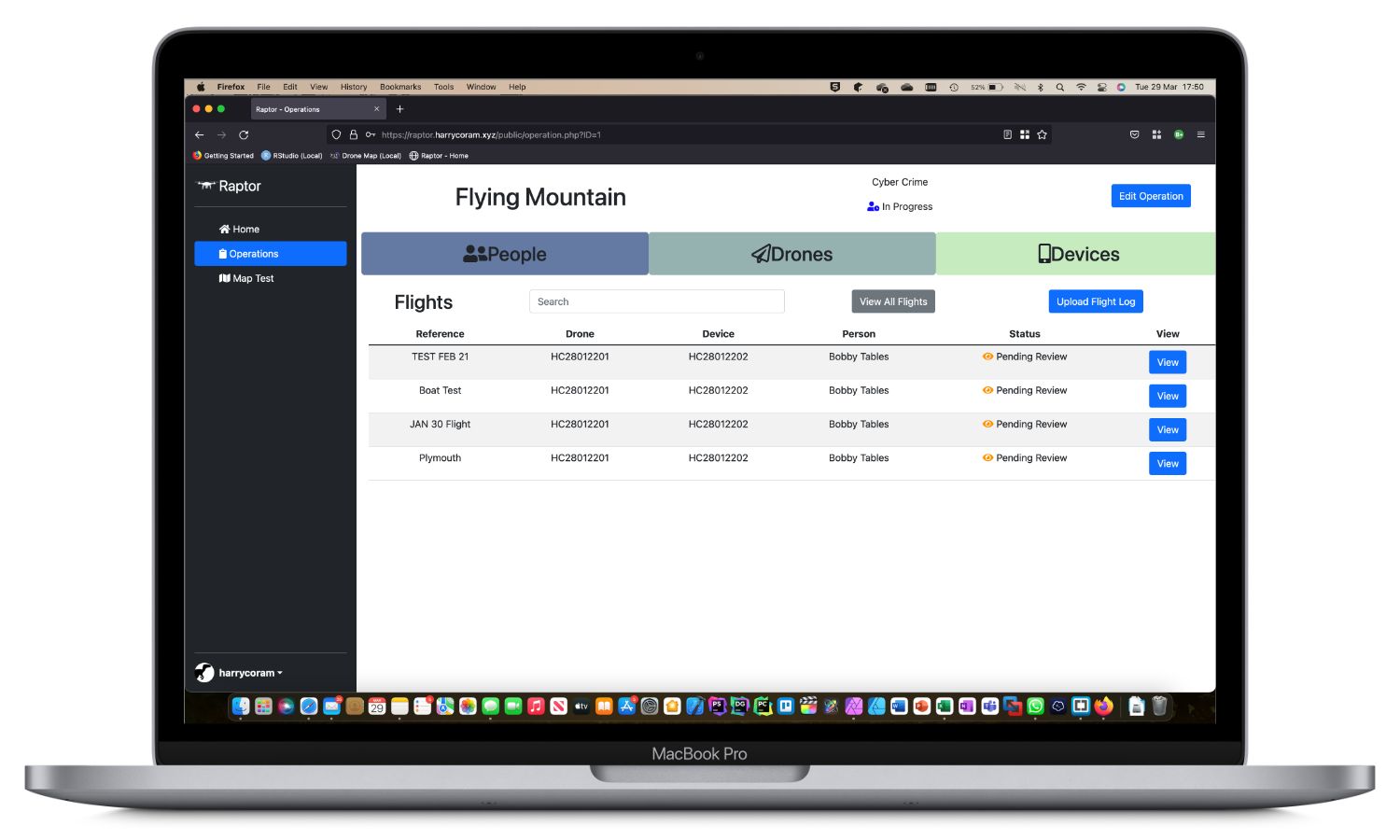
Task: Click the Devices phone icon
Action: tap(1044, 254)
